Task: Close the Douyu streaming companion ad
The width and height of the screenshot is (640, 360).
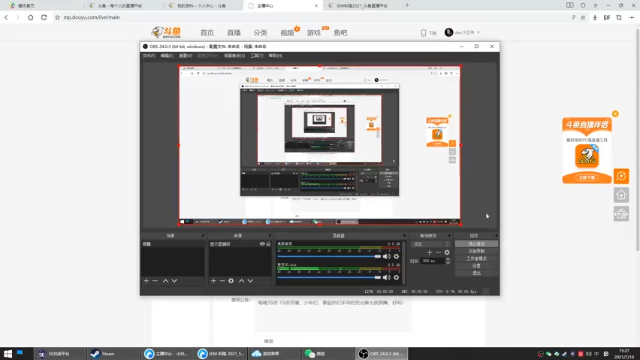Action: coord(615,114)
